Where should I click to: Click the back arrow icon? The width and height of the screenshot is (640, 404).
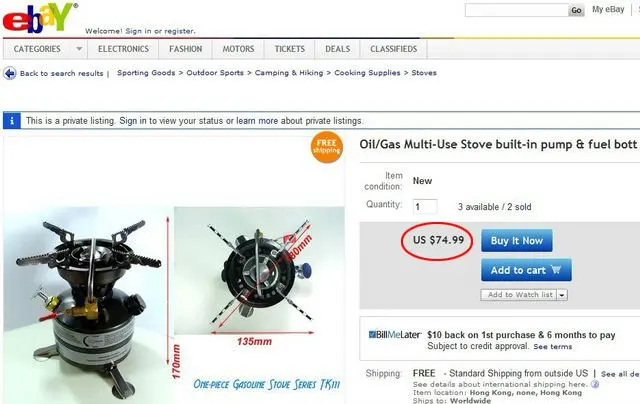coord(10,73)
